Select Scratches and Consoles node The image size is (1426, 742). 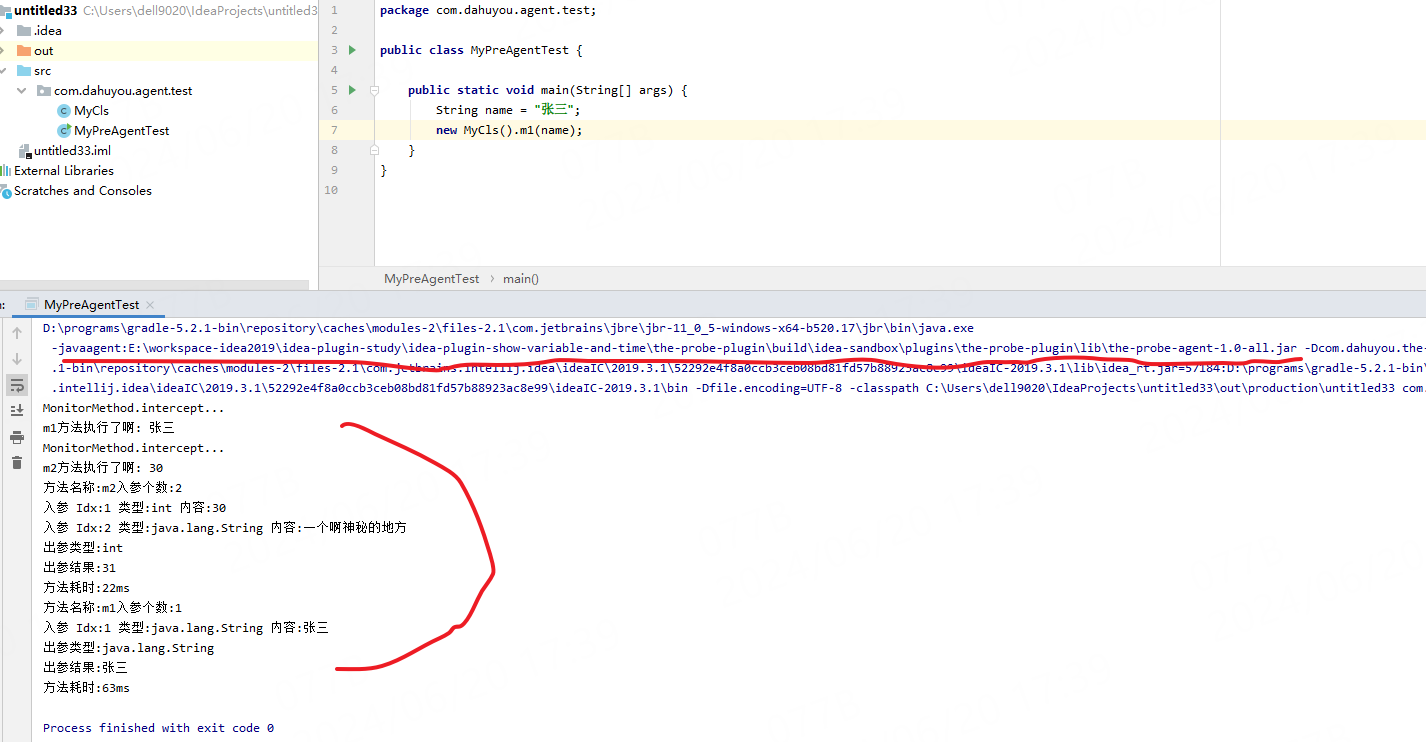[82, 191]
